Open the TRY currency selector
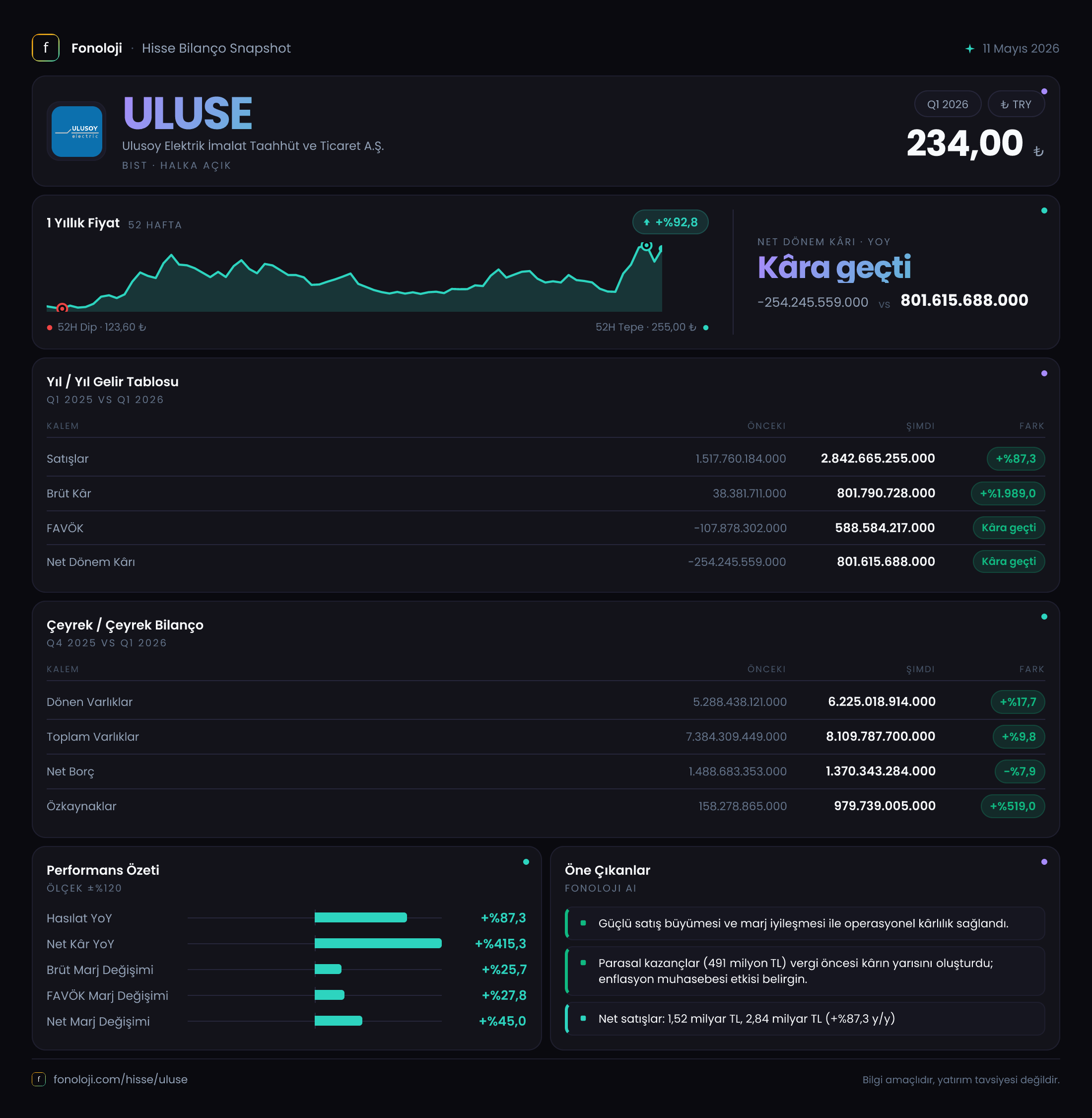 tap(1016, 104)
